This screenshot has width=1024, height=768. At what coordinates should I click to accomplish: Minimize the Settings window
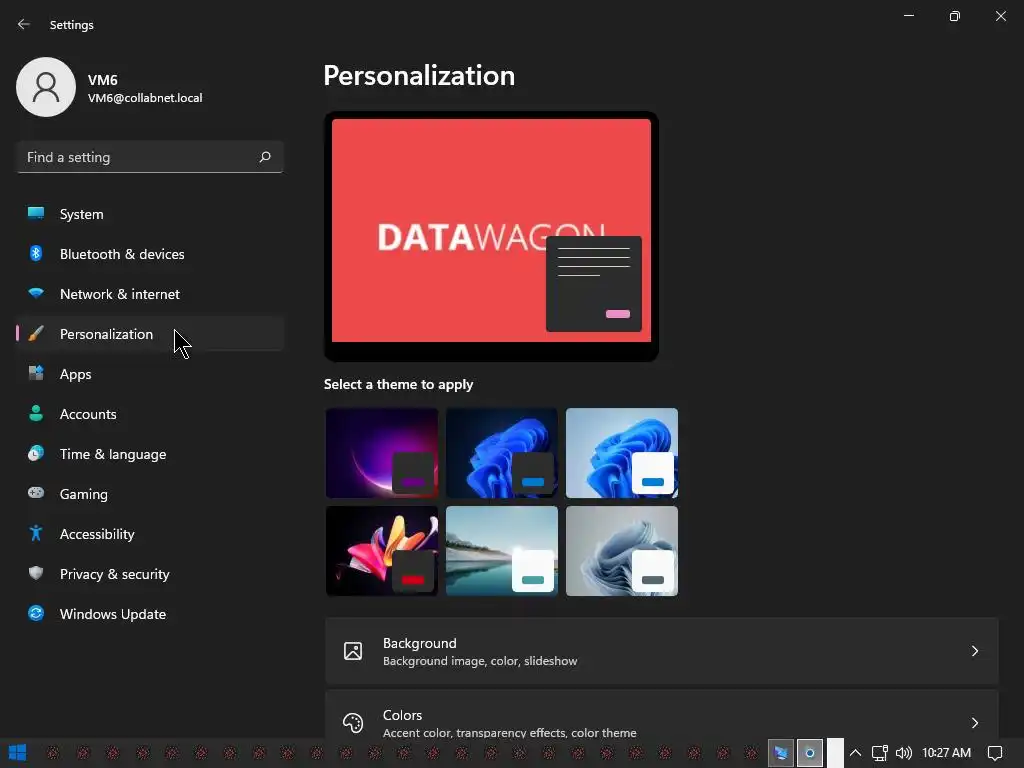(x=908, y=16)
